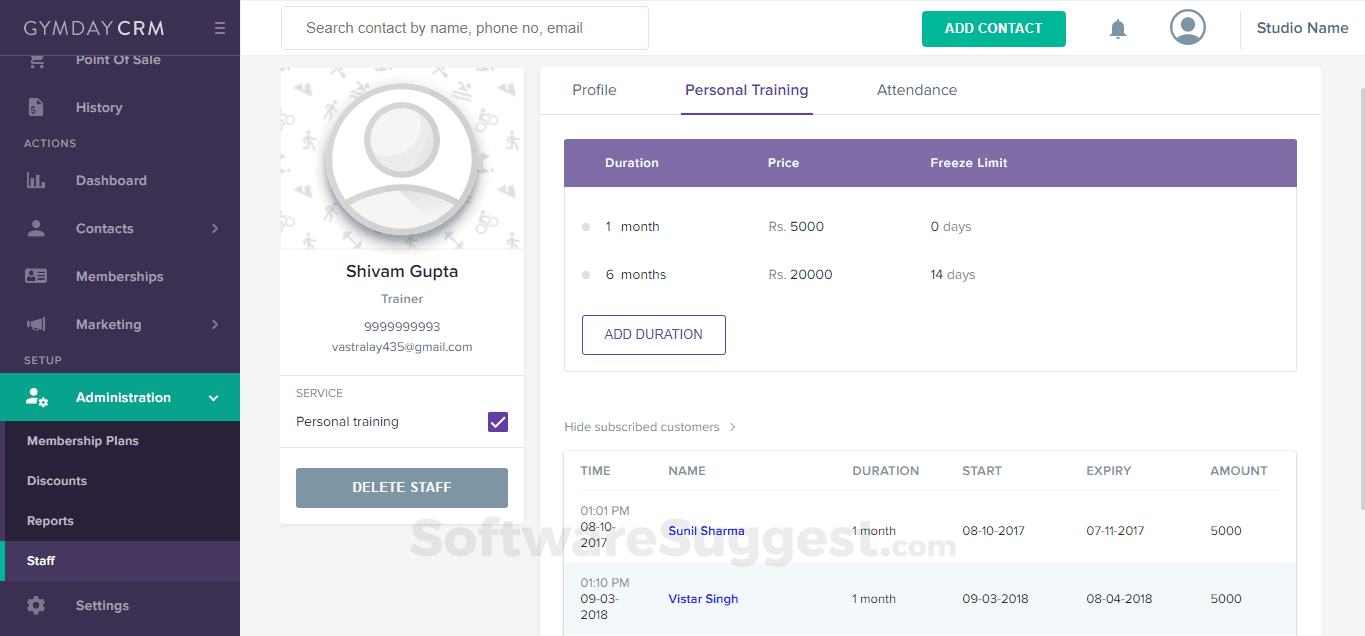Screen dimensions: 1365x636
Task: Open Settings via the gear icon
Action: [x=36, y=606]
